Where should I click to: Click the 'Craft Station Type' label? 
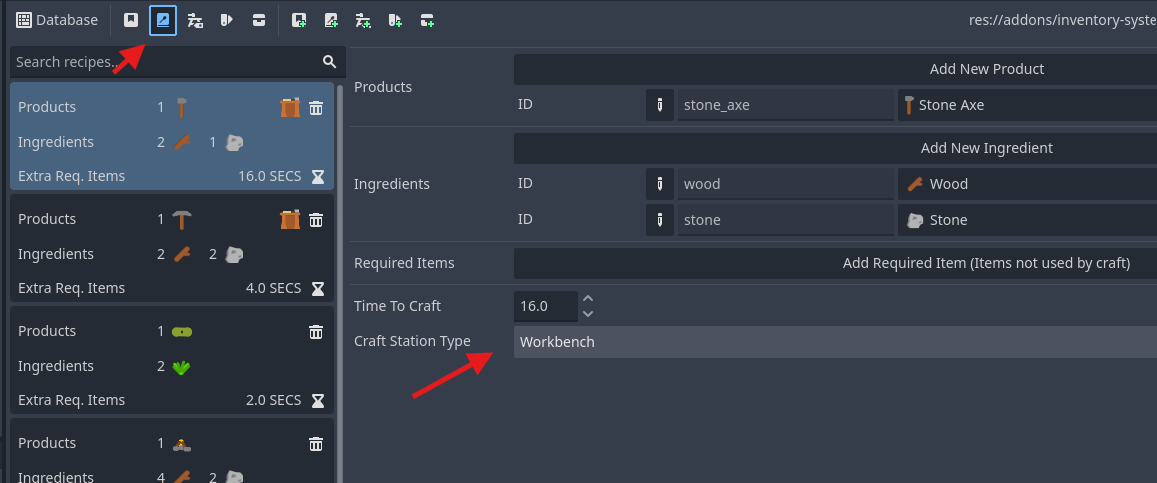click(412, 341)
